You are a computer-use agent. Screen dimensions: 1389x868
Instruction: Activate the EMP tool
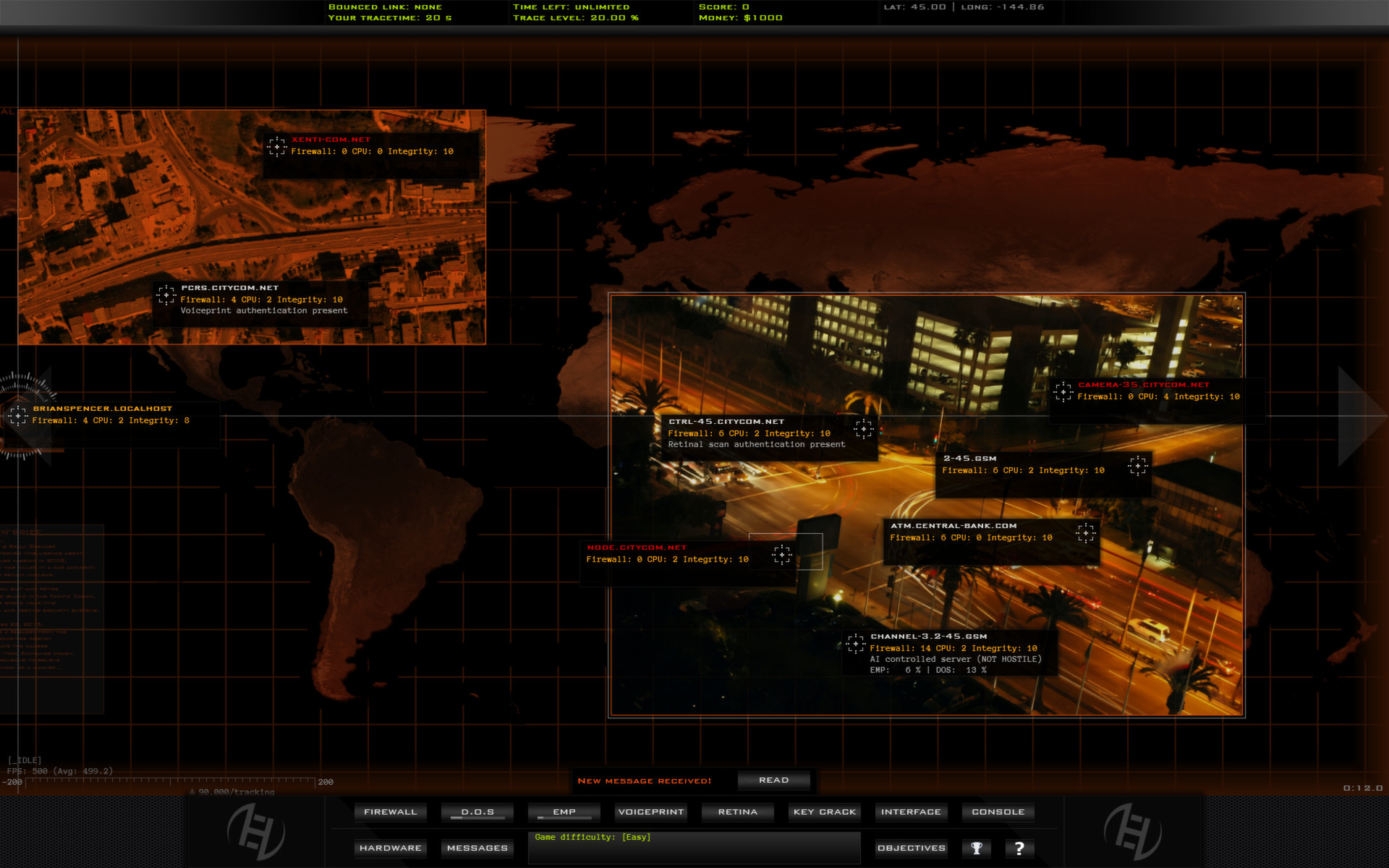coord(564,812)
